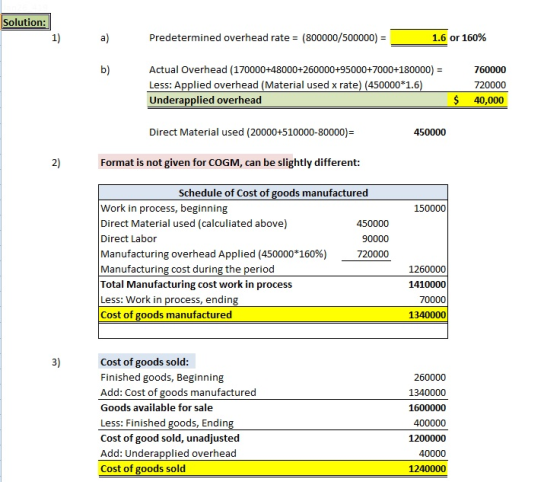Click the 720000 value in the schedule
560x482 pixels.
pos(372,254)
